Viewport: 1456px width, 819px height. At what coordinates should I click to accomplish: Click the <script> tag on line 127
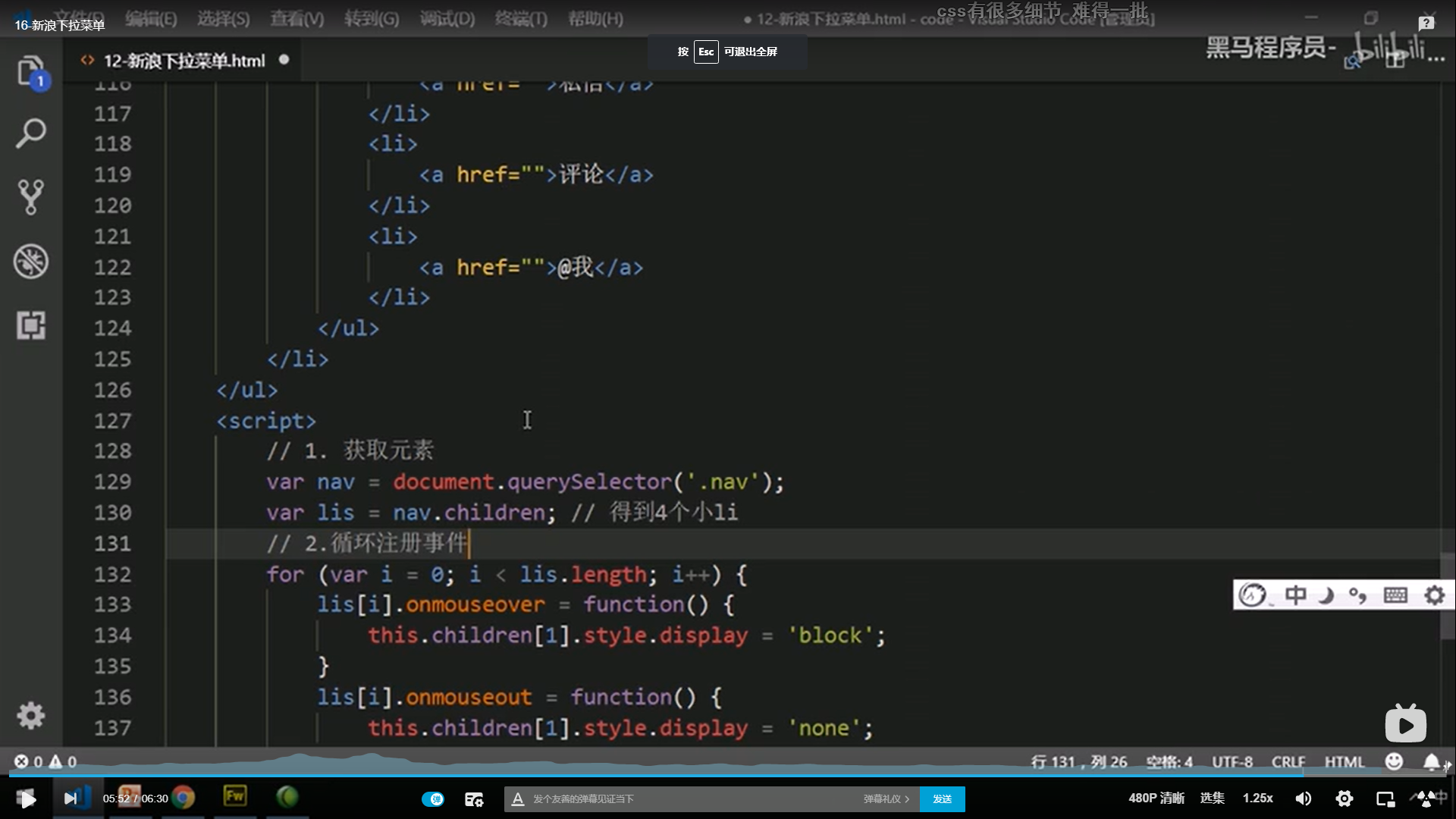(266, 421)
